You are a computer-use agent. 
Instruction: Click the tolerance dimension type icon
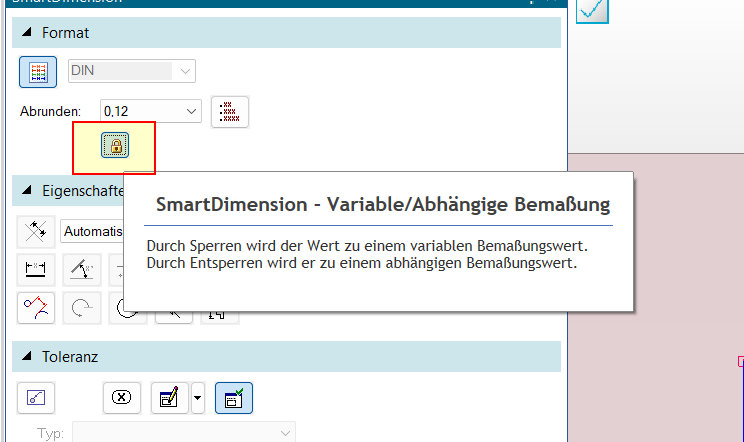pos(36,398)
